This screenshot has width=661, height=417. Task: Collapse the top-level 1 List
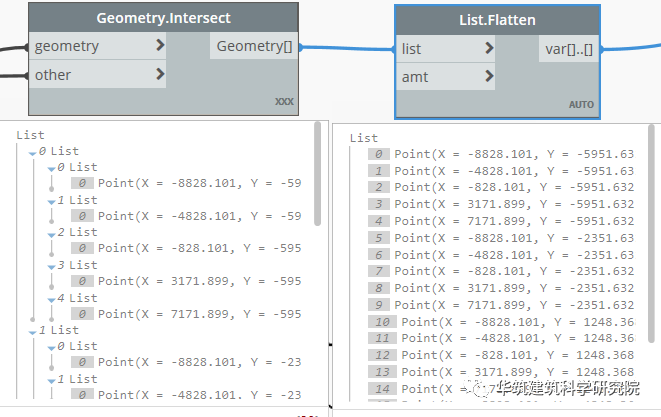coord(32,333)
